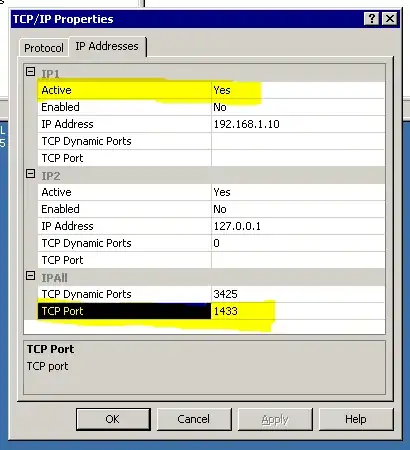410x450 pixels.
Task: Collapse the IP1 section
Action: pos(30,71)
